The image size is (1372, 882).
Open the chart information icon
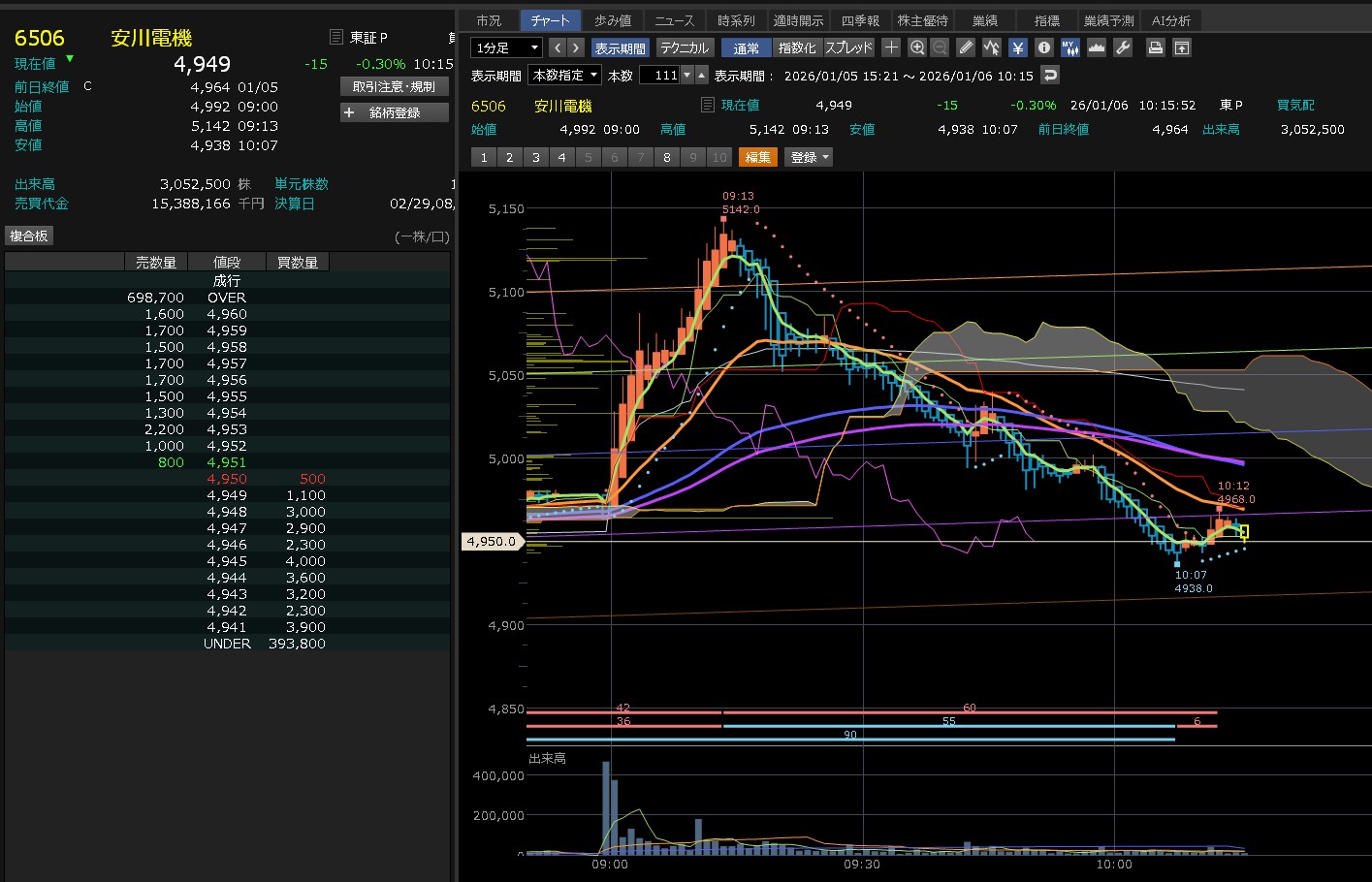(x=1043, y=47)
